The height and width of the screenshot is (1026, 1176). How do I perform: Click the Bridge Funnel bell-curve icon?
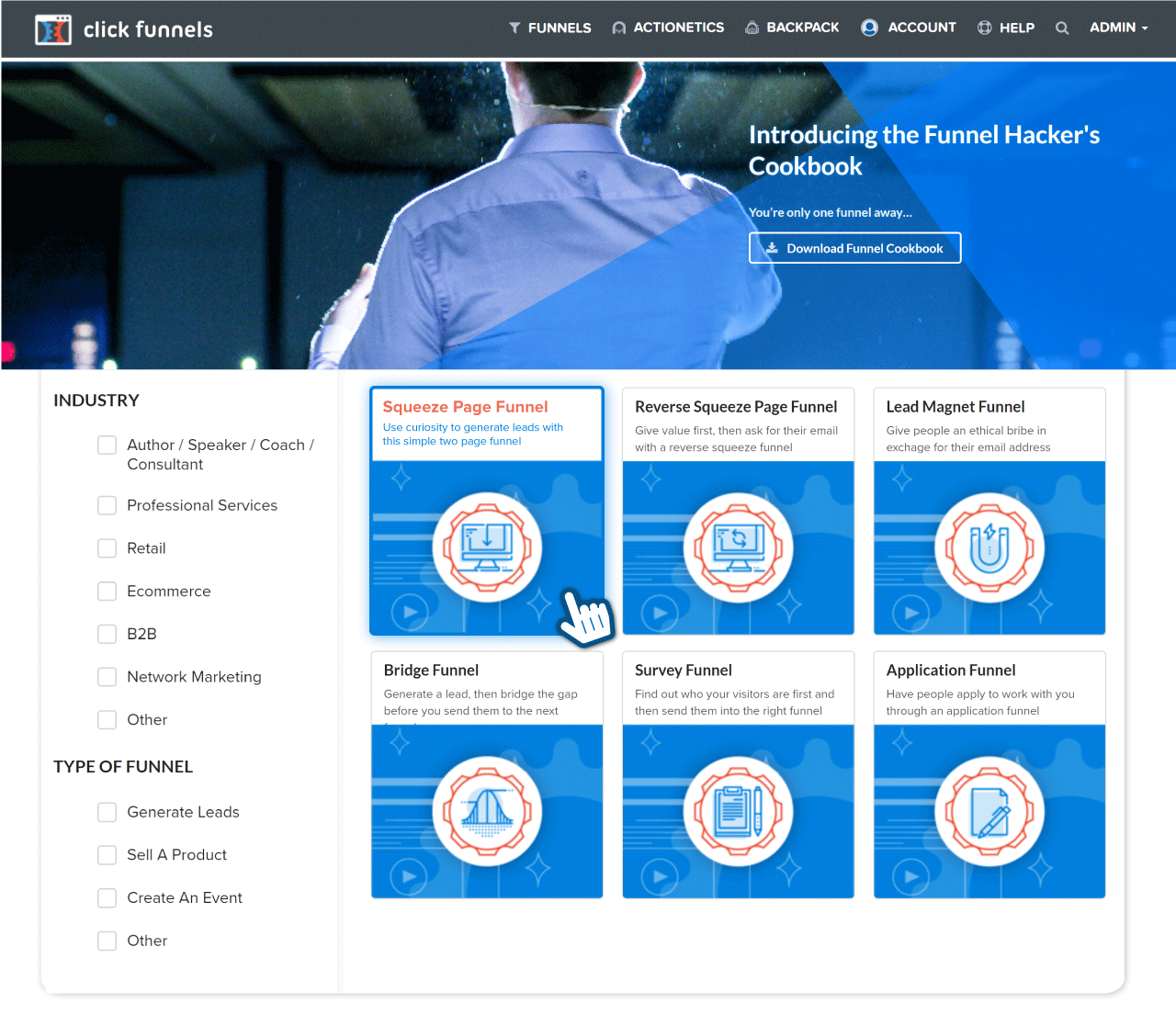[x=487, y=812]
